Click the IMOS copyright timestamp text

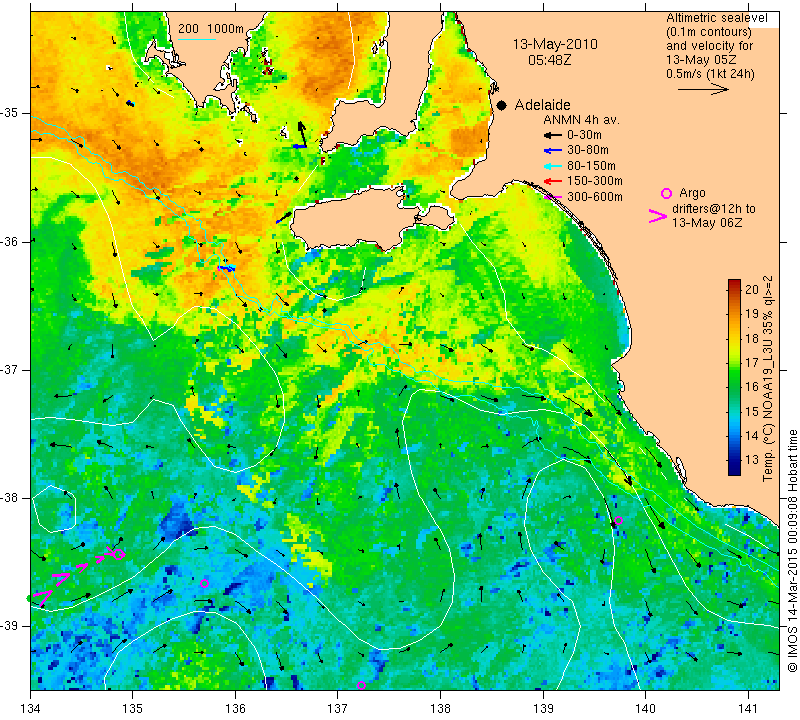click(792, 551)
